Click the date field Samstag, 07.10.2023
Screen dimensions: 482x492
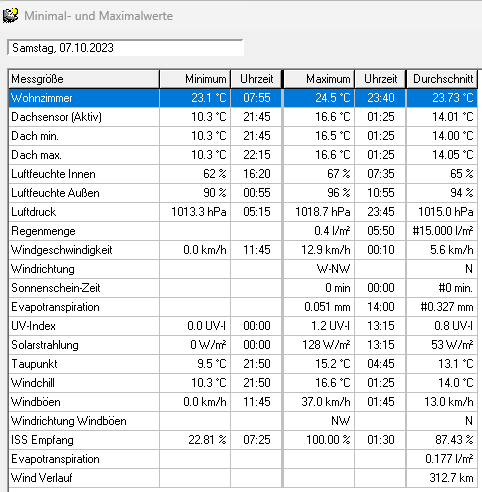point(125,48)
